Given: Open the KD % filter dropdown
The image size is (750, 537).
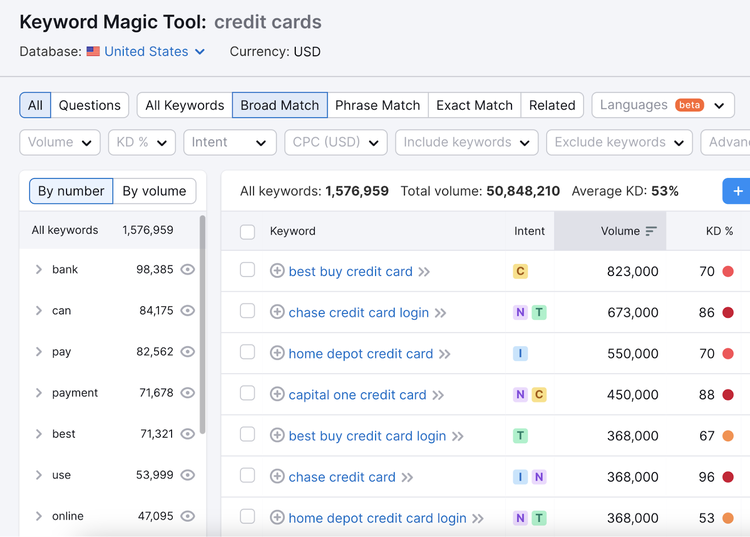Looking at the screenshot, I should (x=142, y=142).
